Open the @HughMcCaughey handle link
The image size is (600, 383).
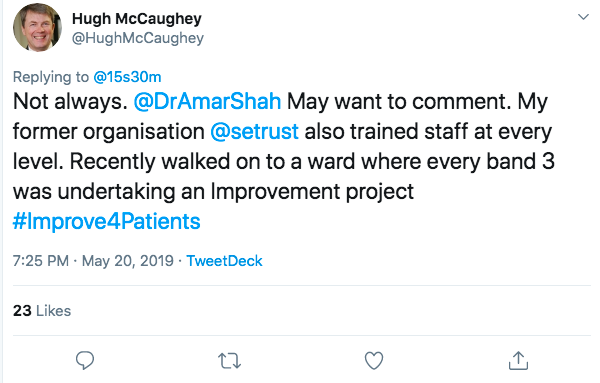pos(138,38)
